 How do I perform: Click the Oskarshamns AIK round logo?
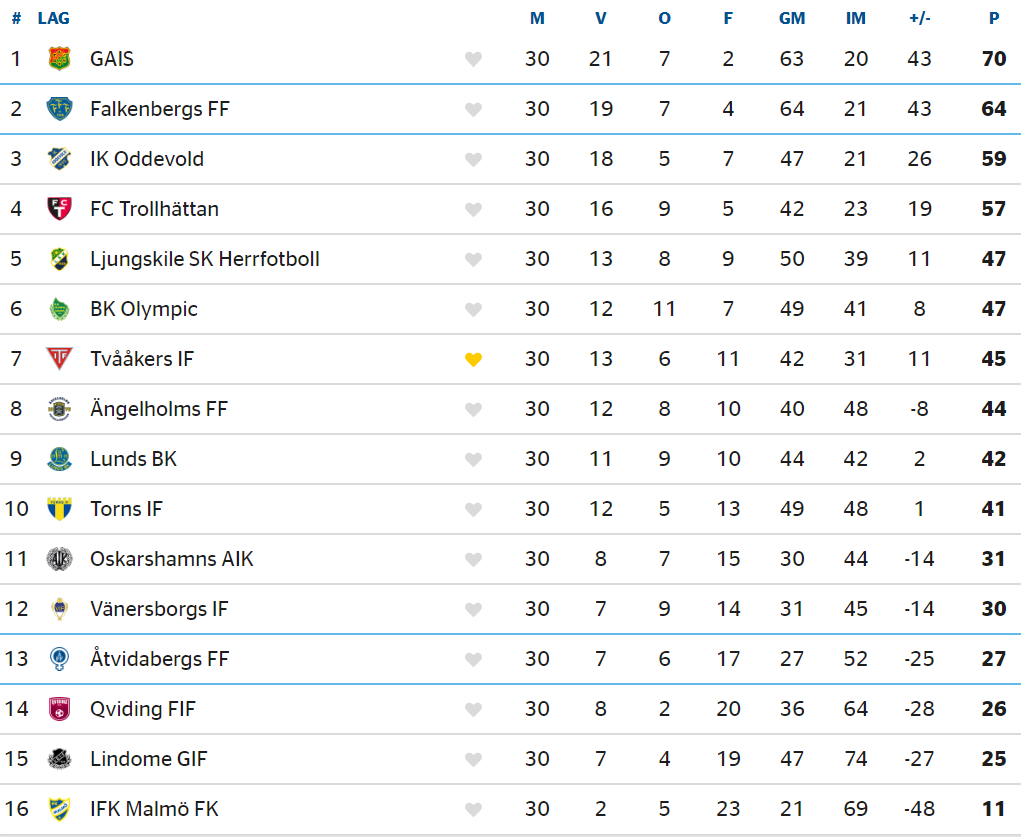pyautogui.click(x=59, y=559)
